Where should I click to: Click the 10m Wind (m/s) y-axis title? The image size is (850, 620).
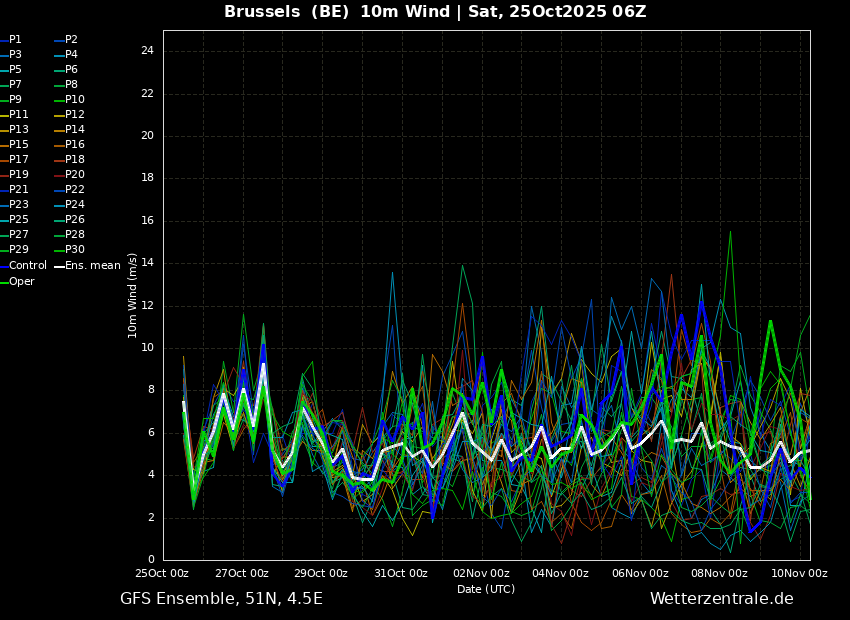pos(132,295)
